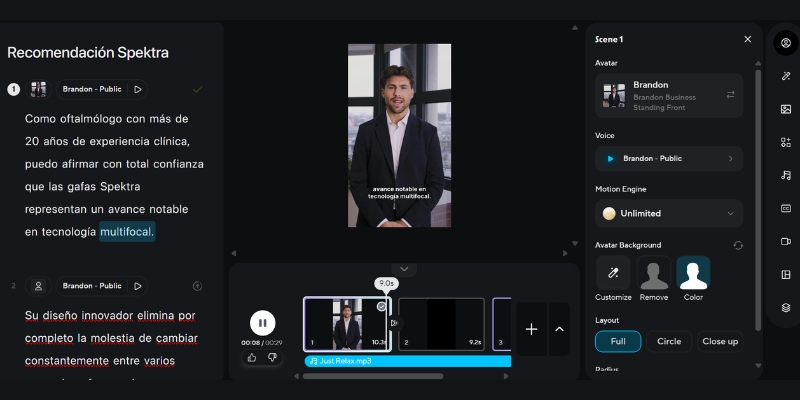This screenshot has height=400, width=800.
Task: Click the green checkmark for scene 1
Action: click(x=197, y=89)
